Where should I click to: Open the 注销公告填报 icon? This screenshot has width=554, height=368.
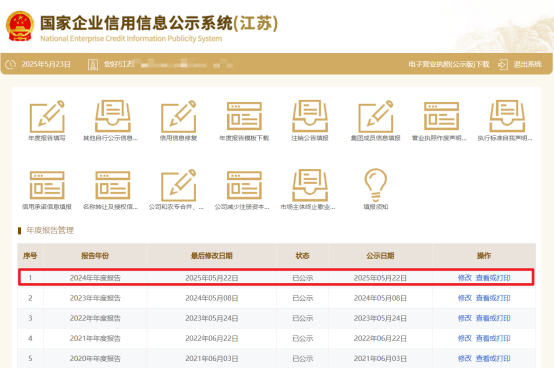(x=310, y=116)
